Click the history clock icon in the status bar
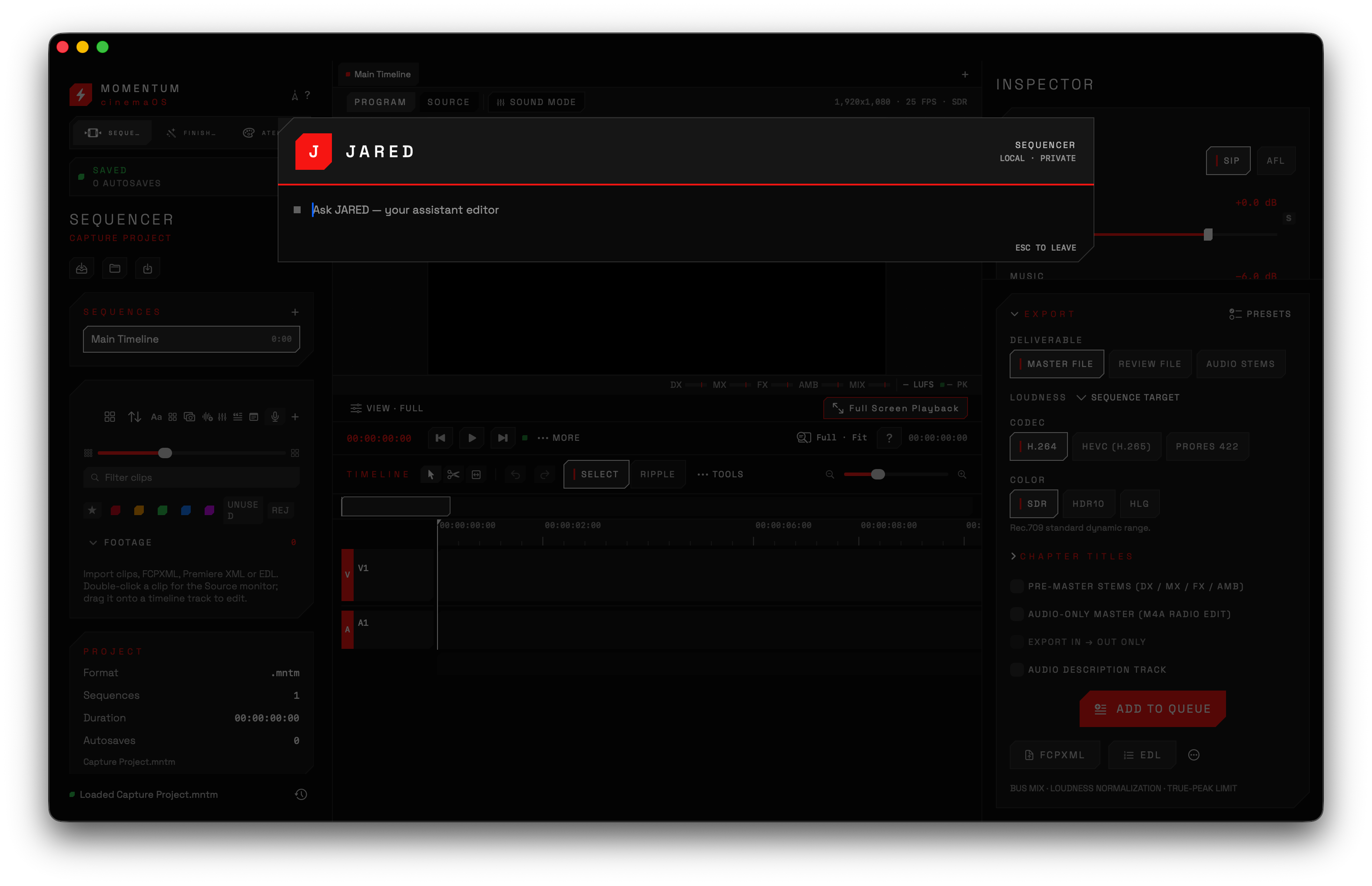 click(301, 794)
